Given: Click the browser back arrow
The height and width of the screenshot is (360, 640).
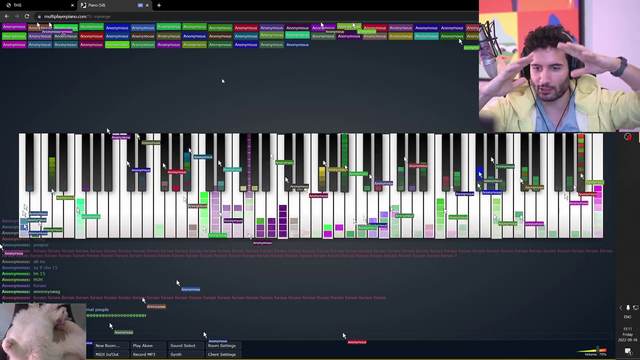Looking at the screenshot, I should pos(7,16).
